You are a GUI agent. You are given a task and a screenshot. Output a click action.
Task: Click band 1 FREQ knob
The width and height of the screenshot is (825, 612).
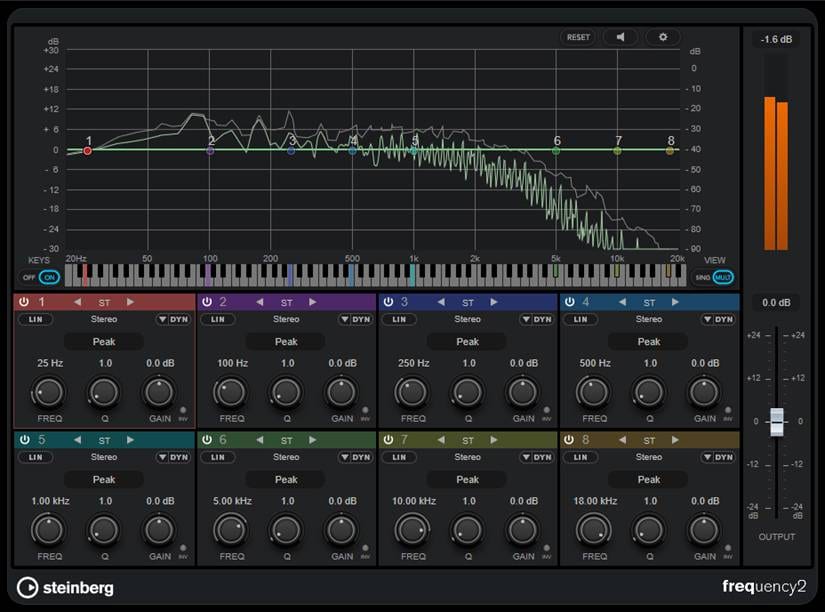click(x=49, y=393)
